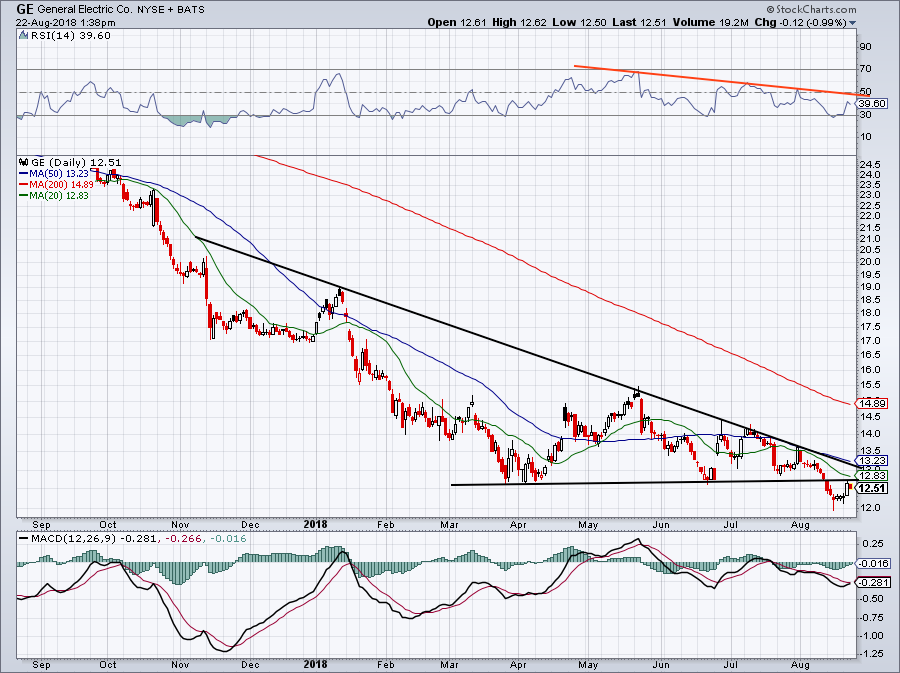The image size is (900, 673).
Task: Click the GE ticker symbol heading
Action: pos(25,9)
